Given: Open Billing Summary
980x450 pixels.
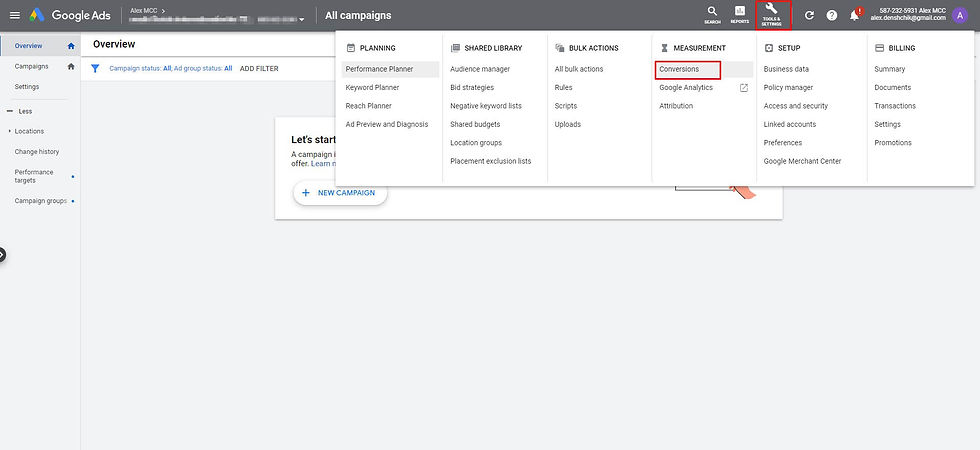Looking at the screenshot, I should point(889,69).
